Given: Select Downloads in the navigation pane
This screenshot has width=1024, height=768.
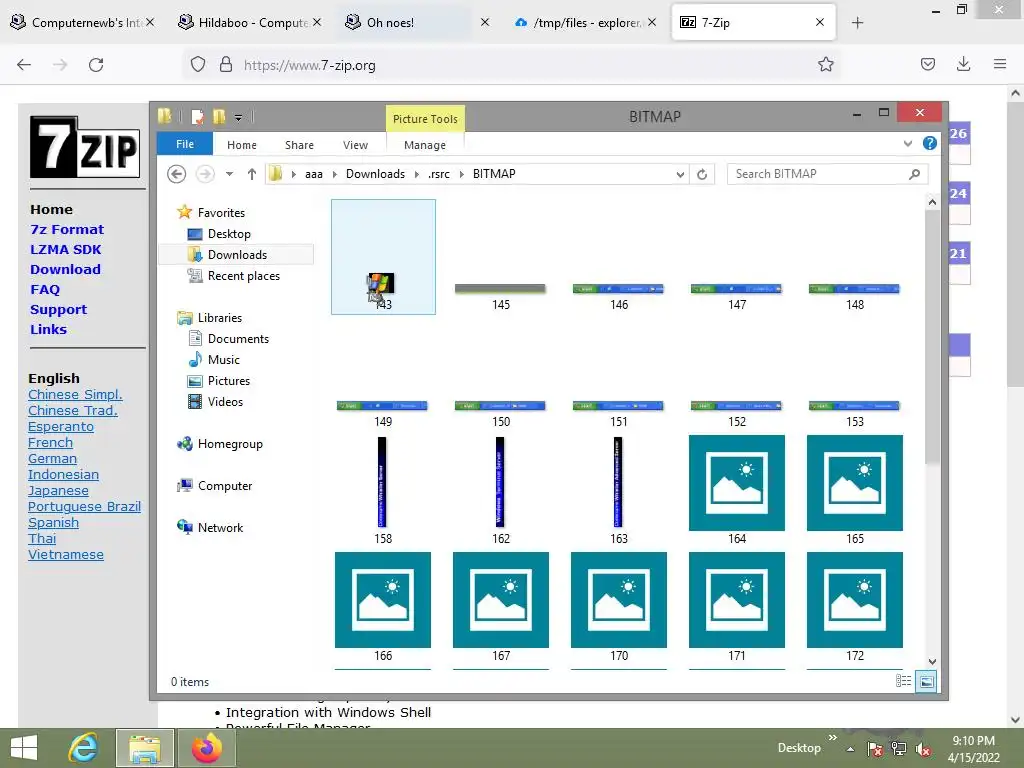Looking at the screenshot, I should 236,255.
